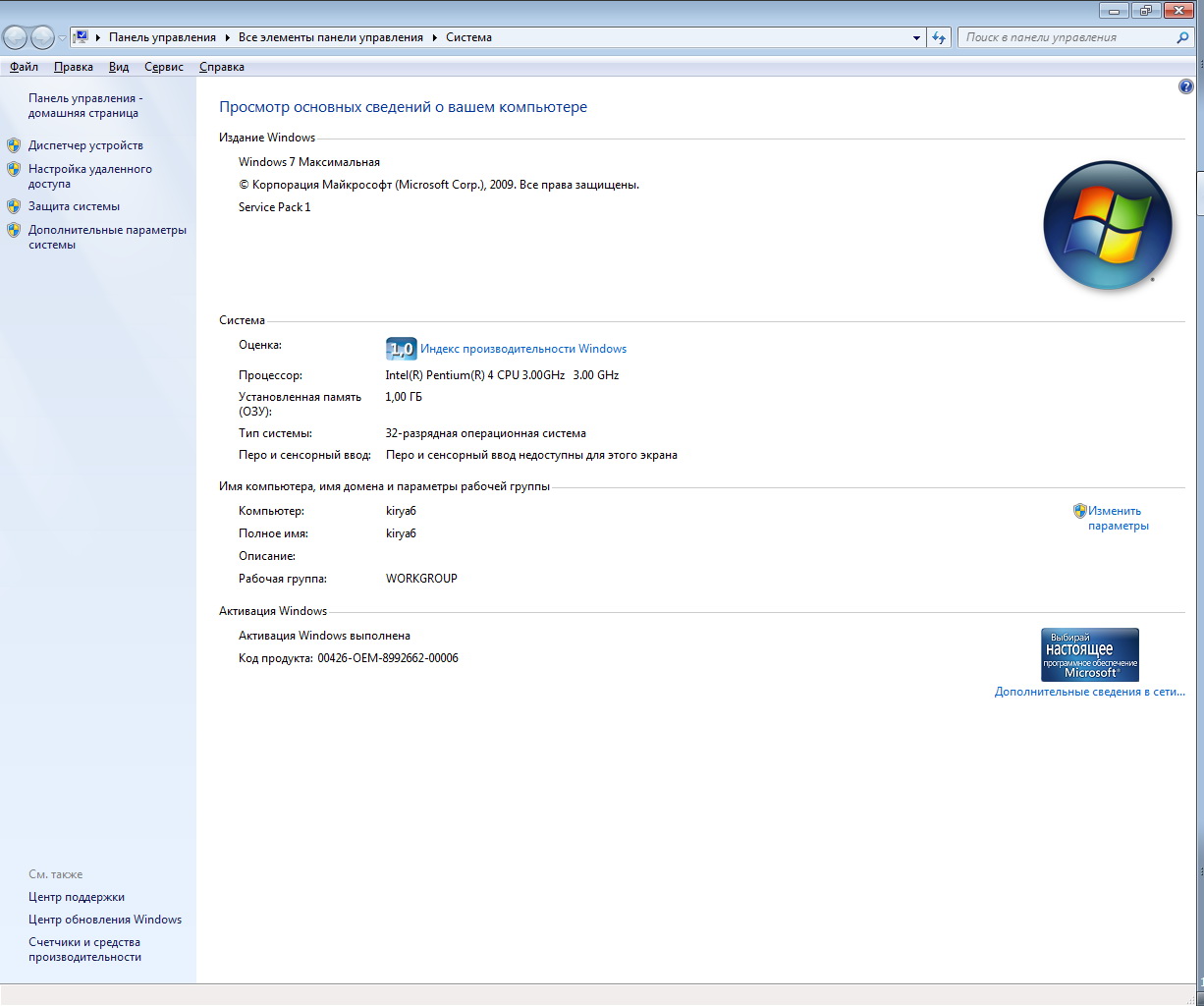Click shield icon next to Изменить параметры
The width and height of the screenshot is (1204, 1006).
coord(1080,511)
